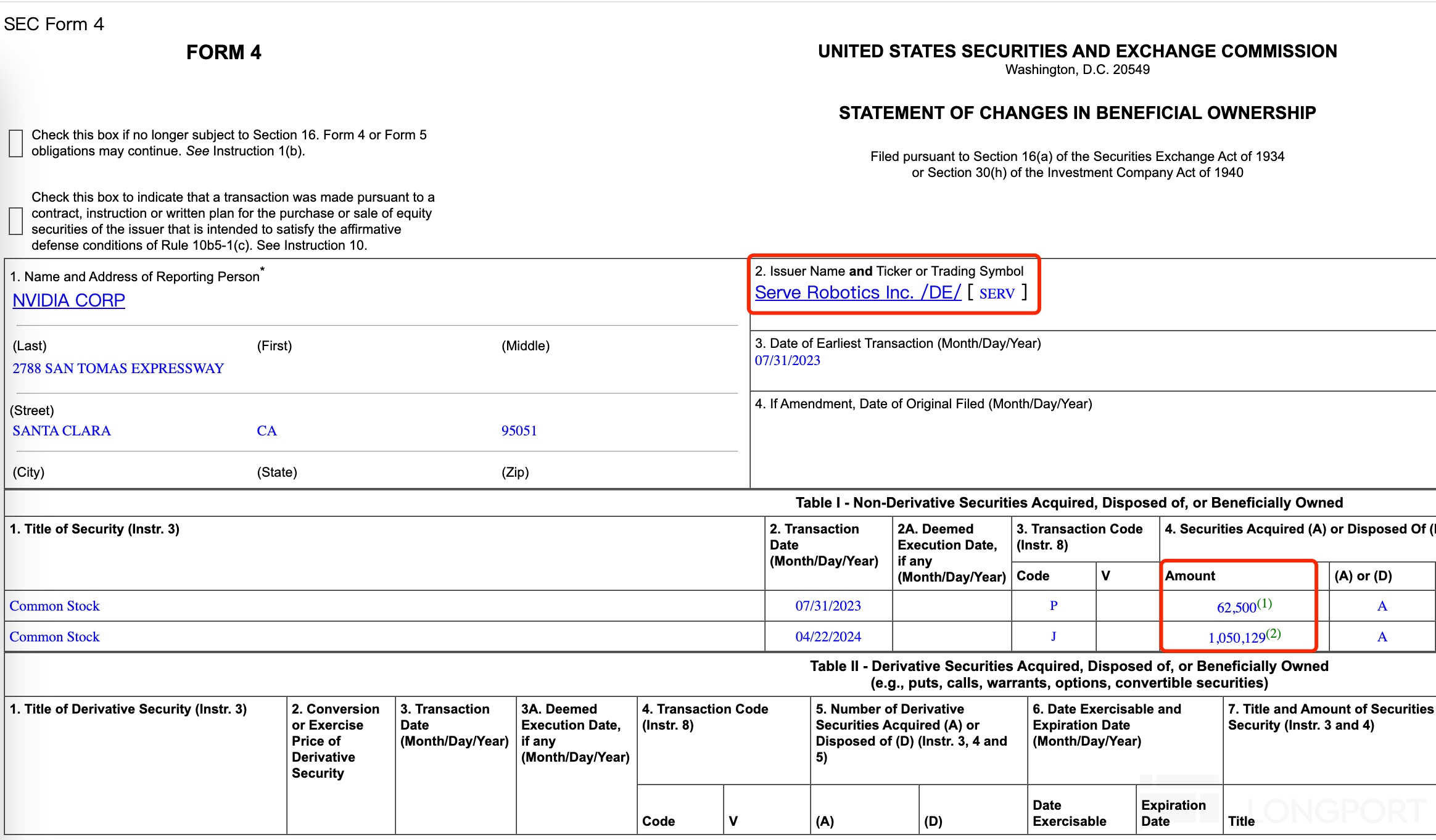Click the SERV ticker symbol
1436x840 pixels.
pyautogui.click(x=997, y=294)
